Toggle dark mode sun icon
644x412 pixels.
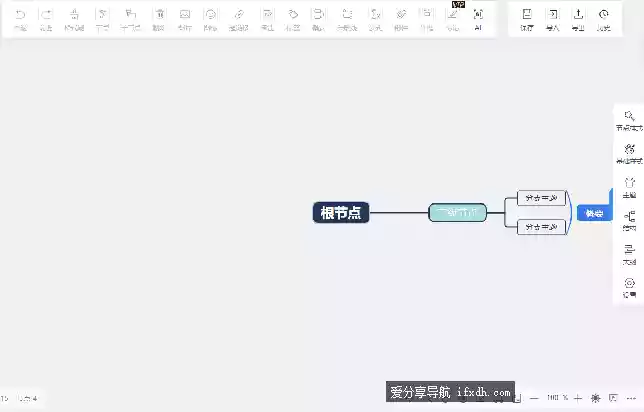pos(596,398)
